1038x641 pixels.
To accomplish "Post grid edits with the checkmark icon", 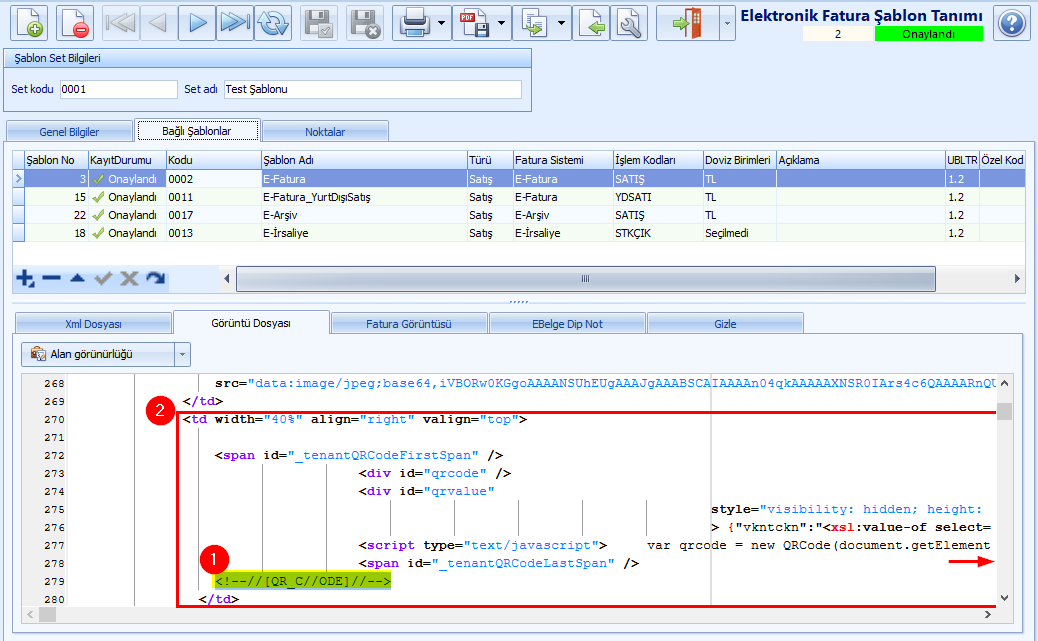I will tap(103, 279).
